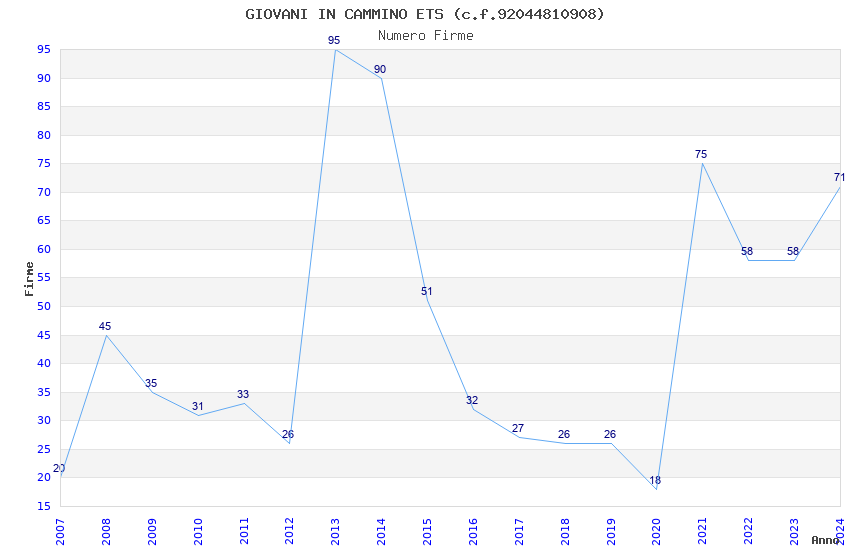Click y-axis tick label 70

click(44, 192)
